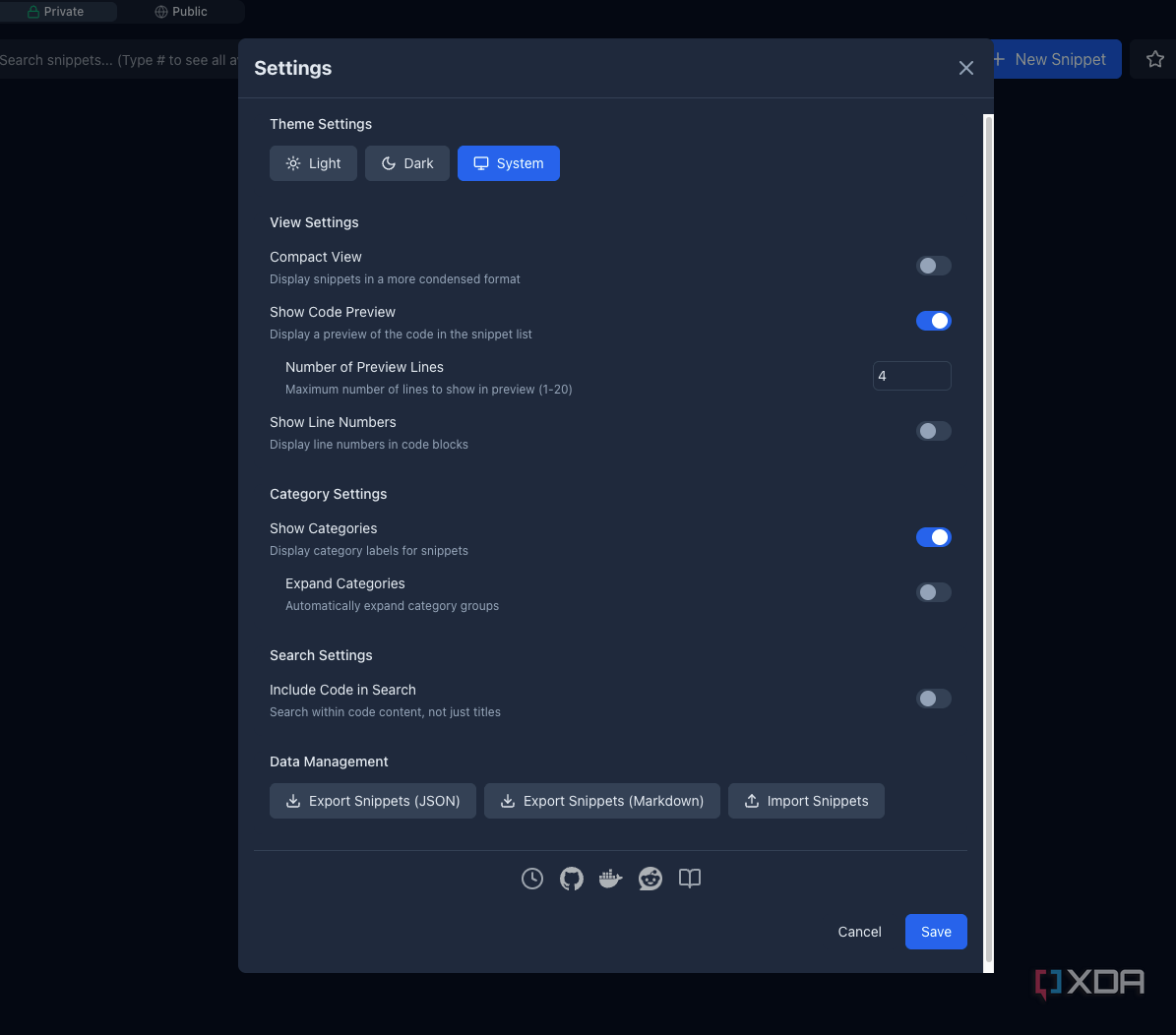Image resolution: width=1176 pixels, height=1035 pixels.
Task: Click New Snippet button behind dialog
Action: pyautogui.click(x=1056, y=59)
